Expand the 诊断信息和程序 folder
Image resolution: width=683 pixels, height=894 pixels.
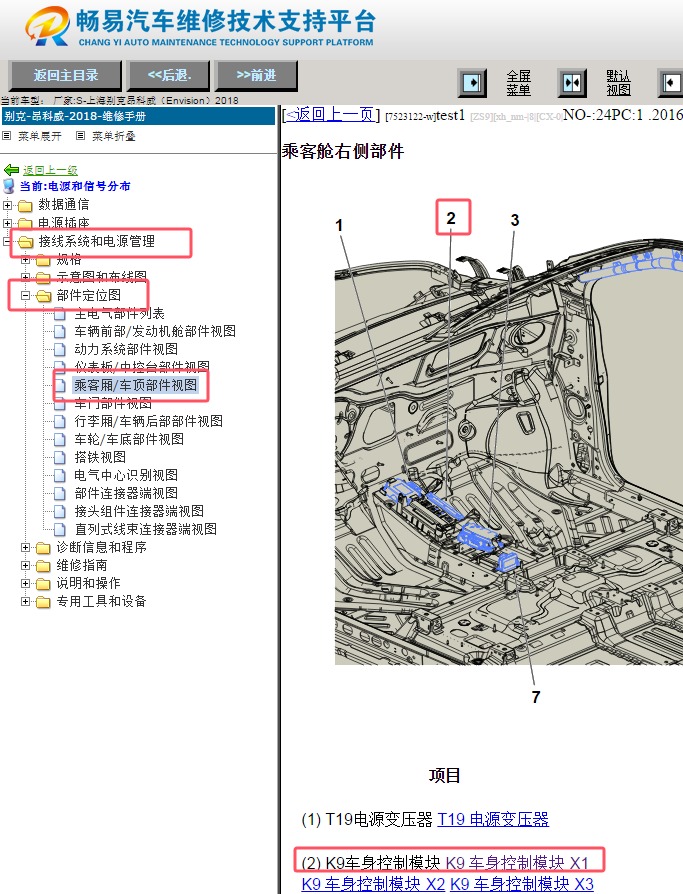pyautogui.click(x=25, y=547)
